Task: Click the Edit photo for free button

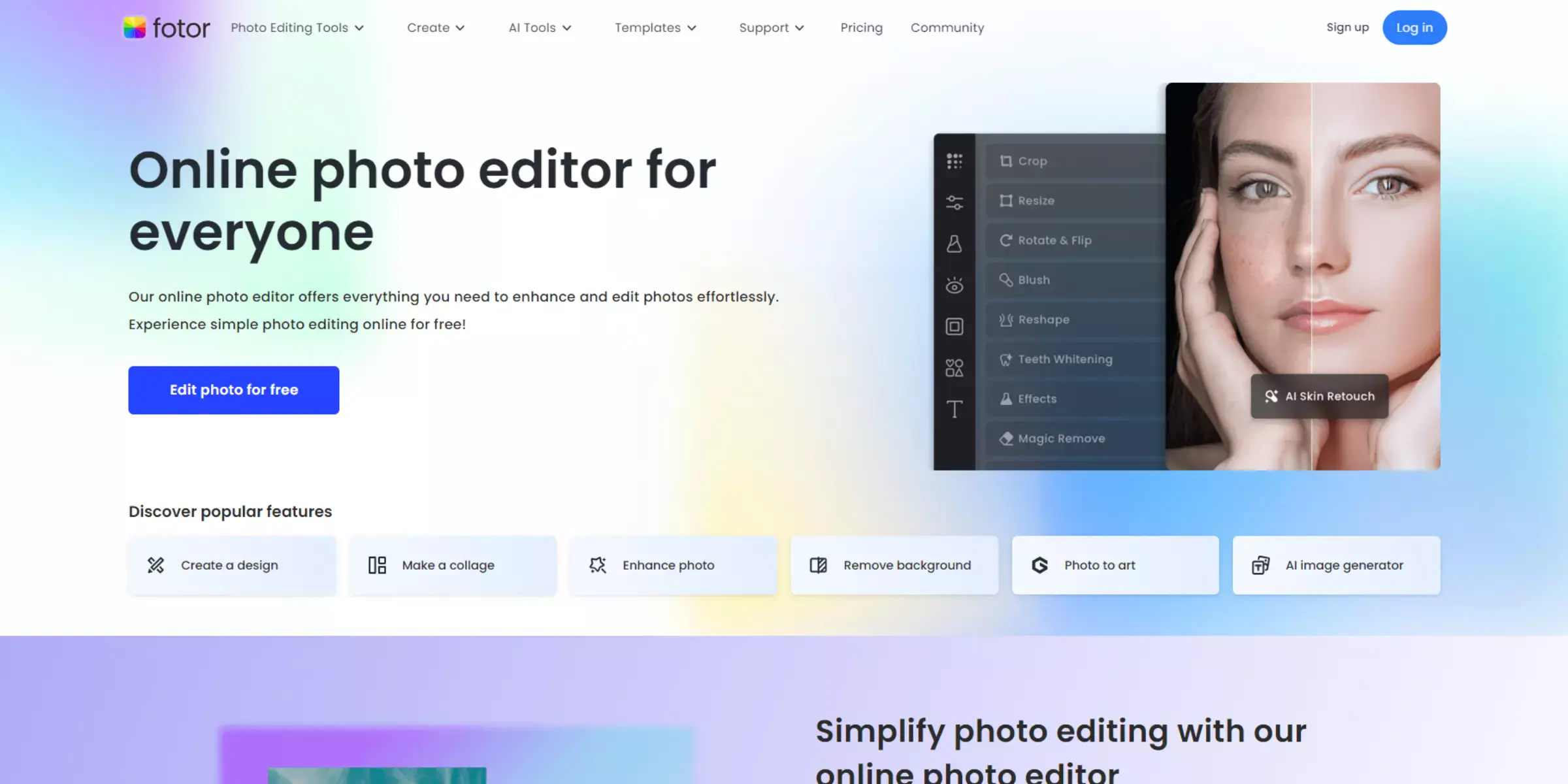Action: 234,389
